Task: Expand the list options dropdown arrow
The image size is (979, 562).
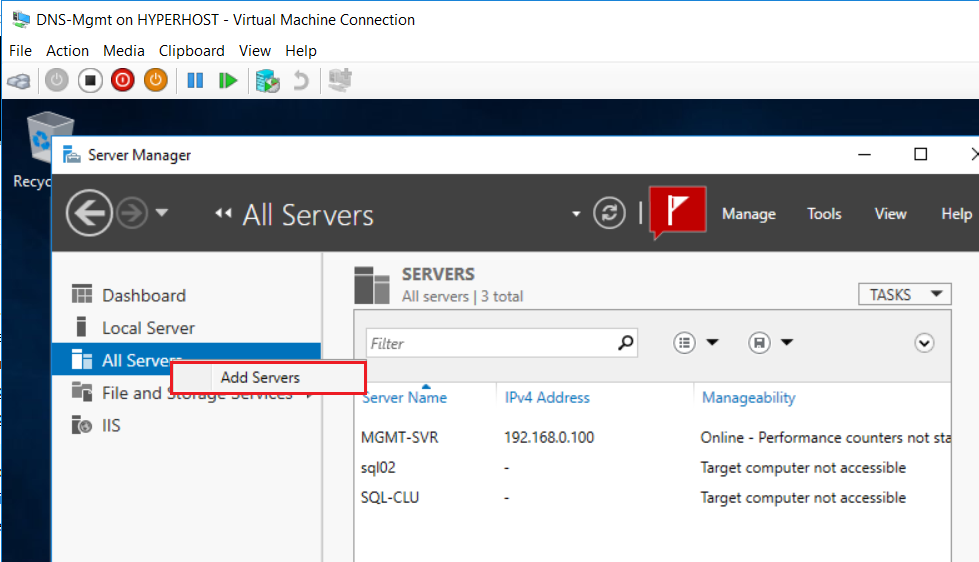Action: (x=712, y=342)
